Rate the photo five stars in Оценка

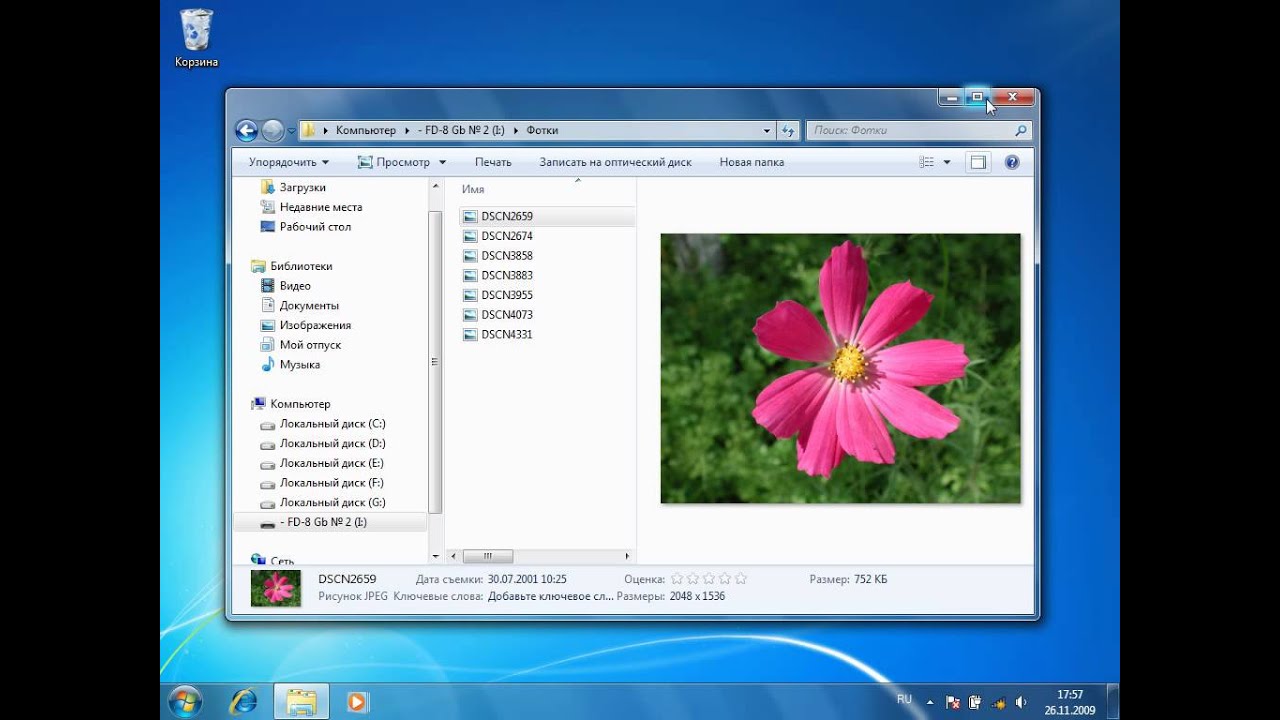(741, 579)
